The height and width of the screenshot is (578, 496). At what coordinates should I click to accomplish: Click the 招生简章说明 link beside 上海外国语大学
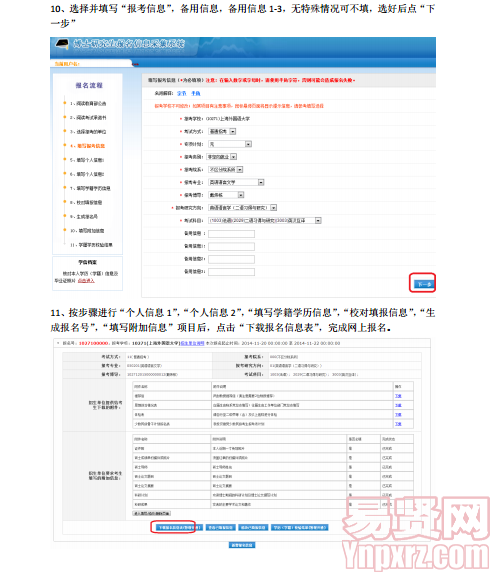(192, 343)
